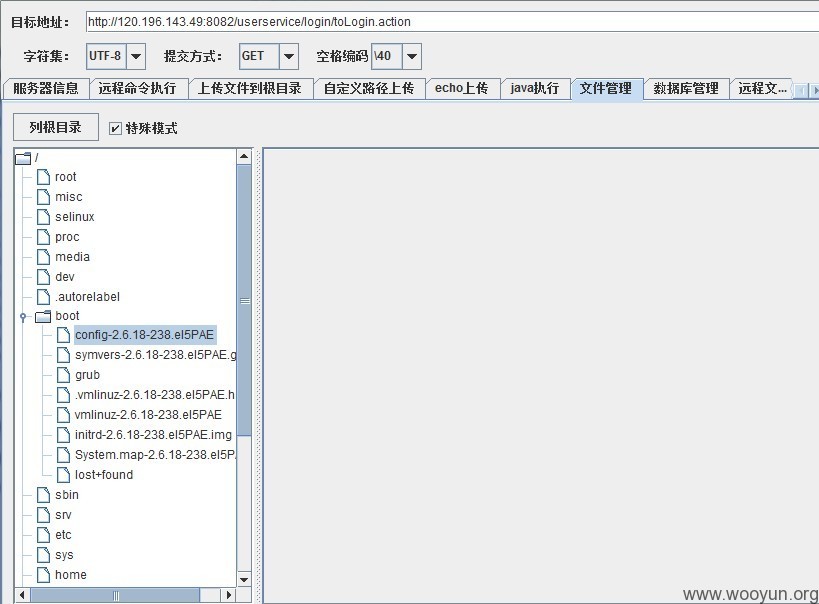Screen dimensions: 819x604
Task: Click the file icon beside misc
Action: tap(43, 197)
